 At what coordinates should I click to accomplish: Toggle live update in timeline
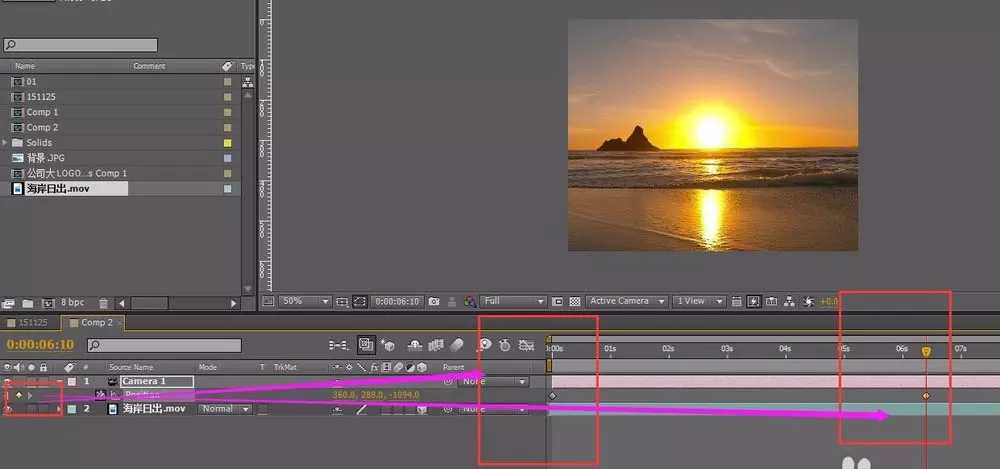(x=365, y=345)
